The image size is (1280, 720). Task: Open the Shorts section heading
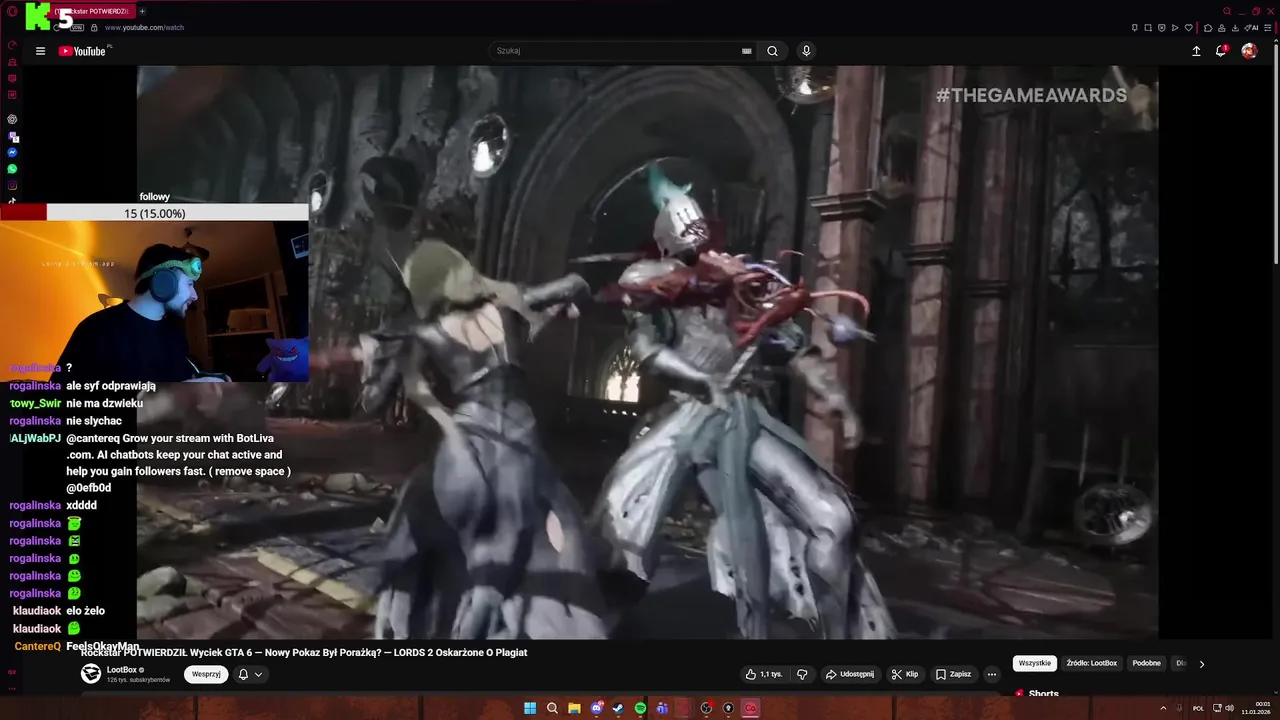(x=1043, y=694)
